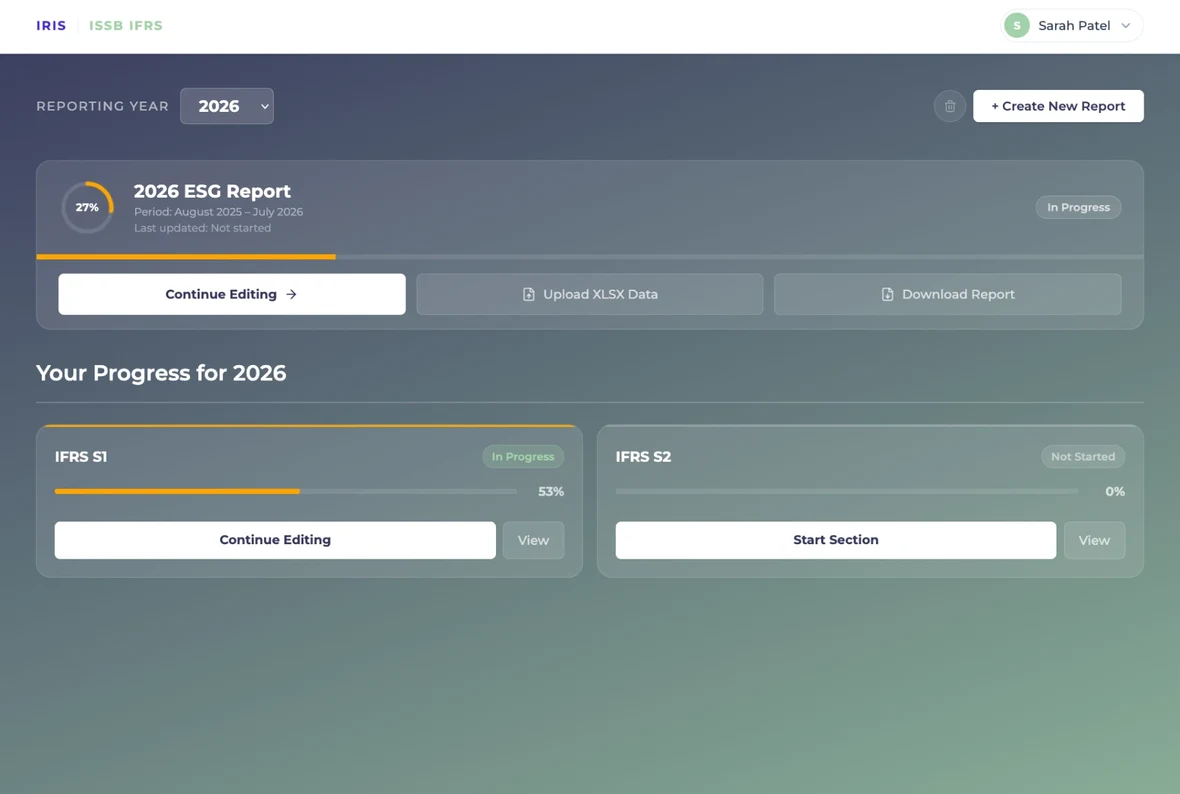Click the IFRS S1 card title

pos(81,457)
